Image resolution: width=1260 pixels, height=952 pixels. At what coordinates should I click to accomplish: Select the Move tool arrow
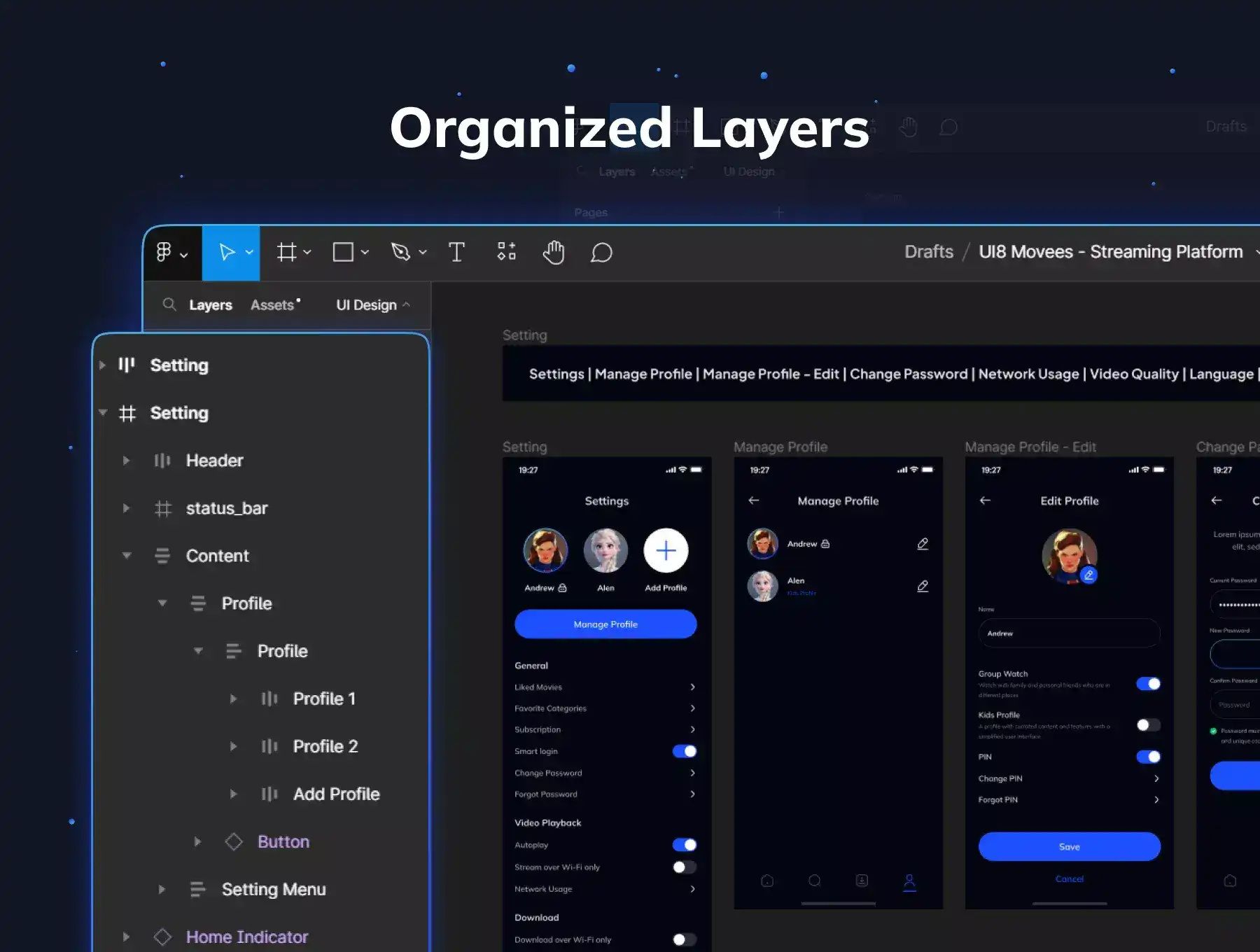[226, 252]
